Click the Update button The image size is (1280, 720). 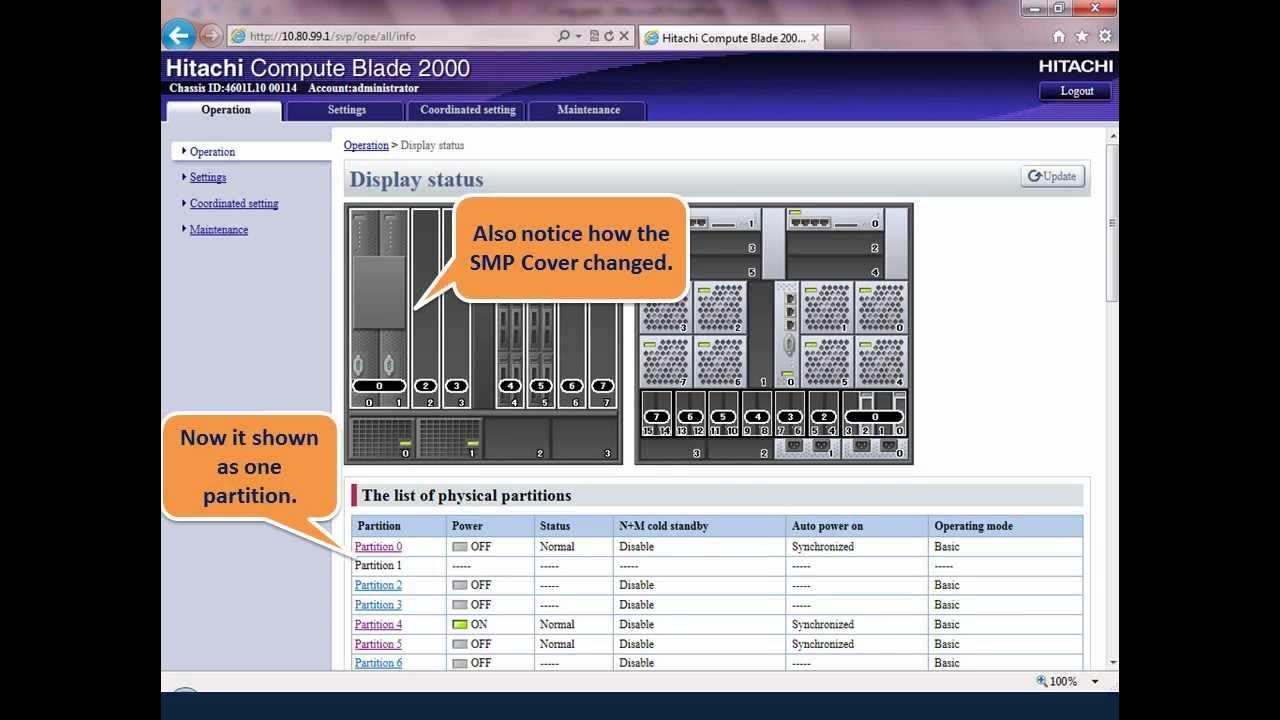(x=1053, y=176)
